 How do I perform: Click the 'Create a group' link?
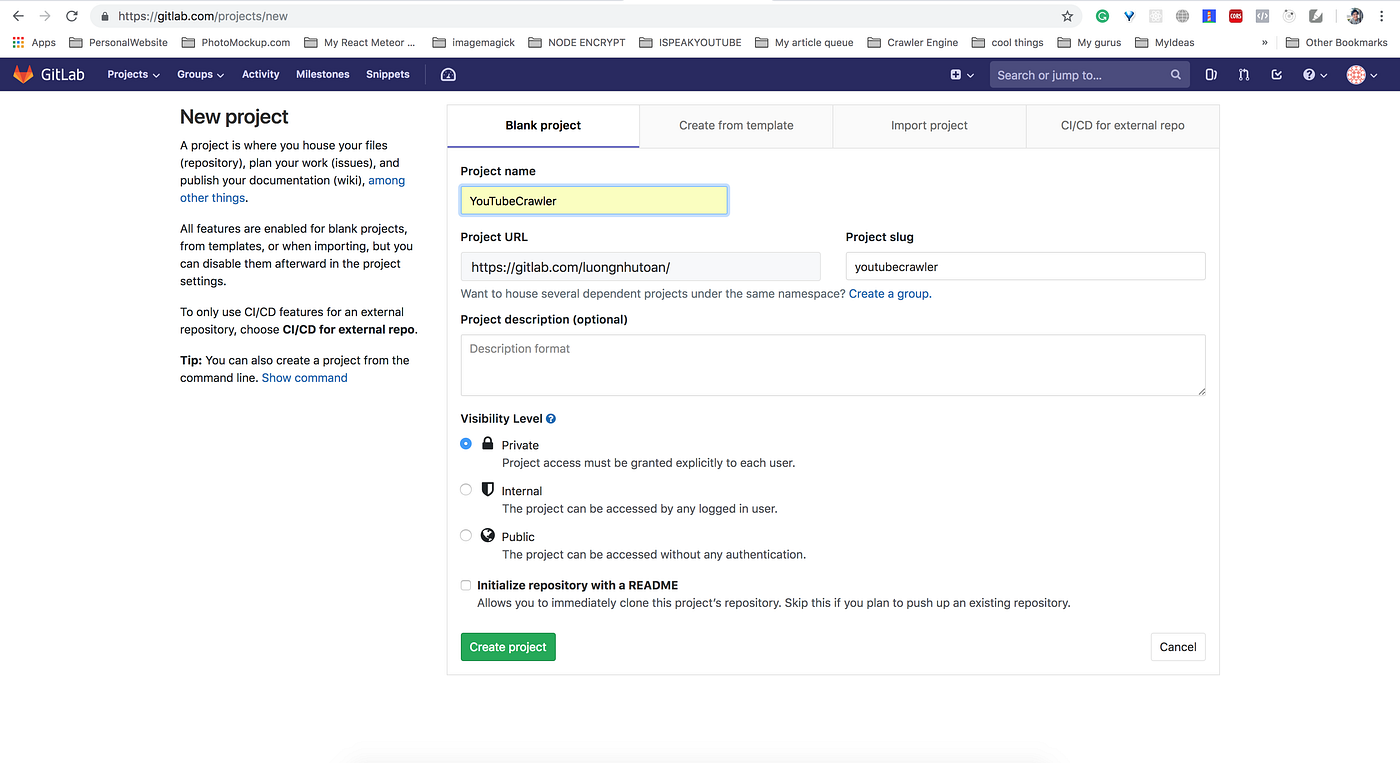click(x=889, y=293)
